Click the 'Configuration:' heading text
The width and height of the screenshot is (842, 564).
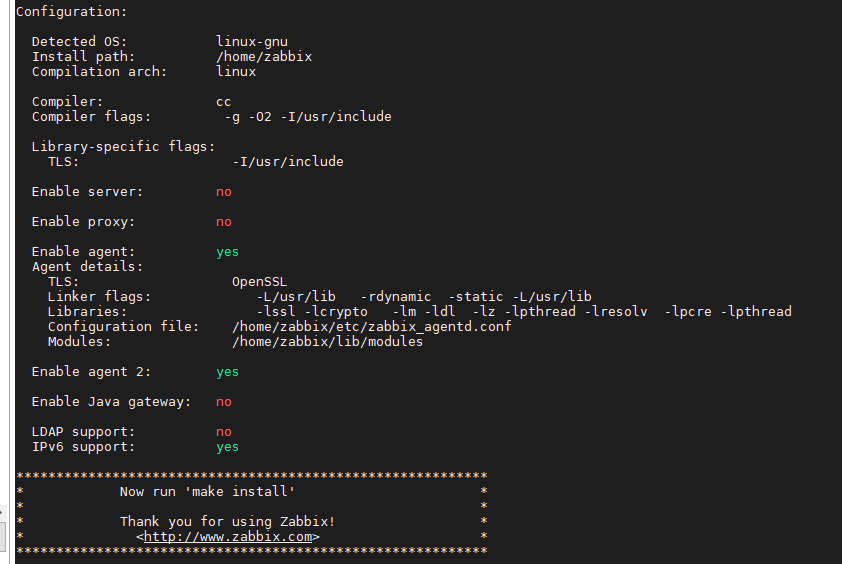72,12
